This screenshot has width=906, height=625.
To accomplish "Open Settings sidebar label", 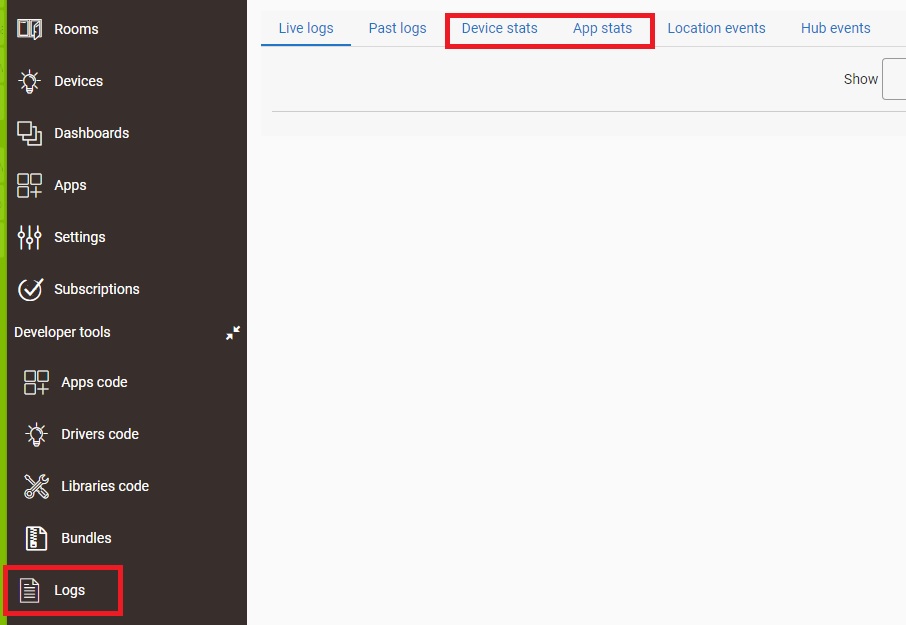I will coord(80,237).
